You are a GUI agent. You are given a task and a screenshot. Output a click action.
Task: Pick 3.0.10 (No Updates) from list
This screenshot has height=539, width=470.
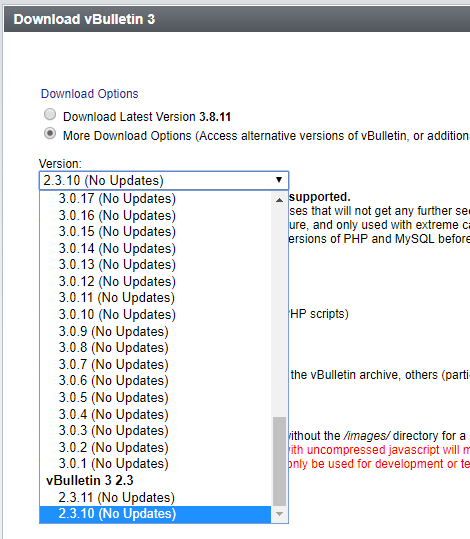click(155, 315)
